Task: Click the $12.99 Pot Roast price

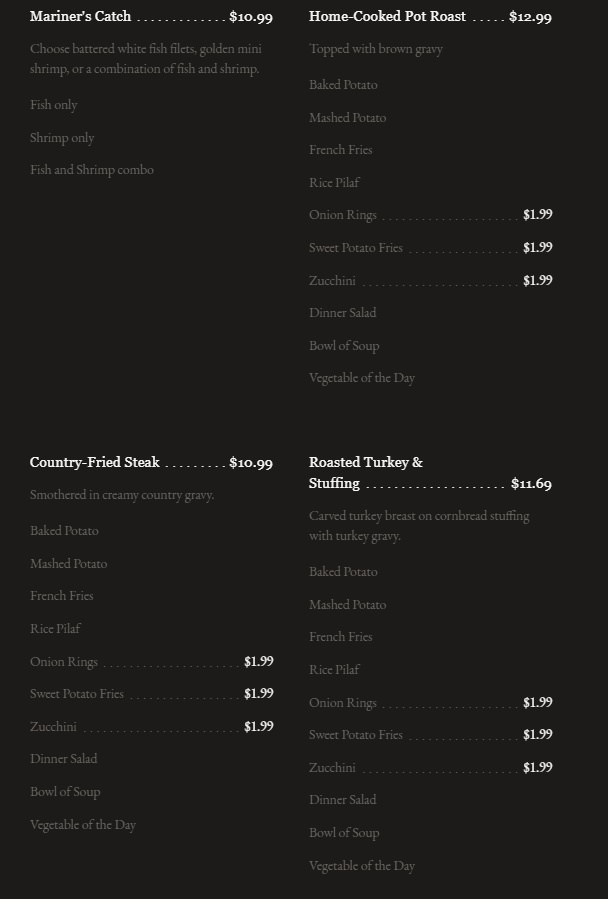Action: (530, 17)
